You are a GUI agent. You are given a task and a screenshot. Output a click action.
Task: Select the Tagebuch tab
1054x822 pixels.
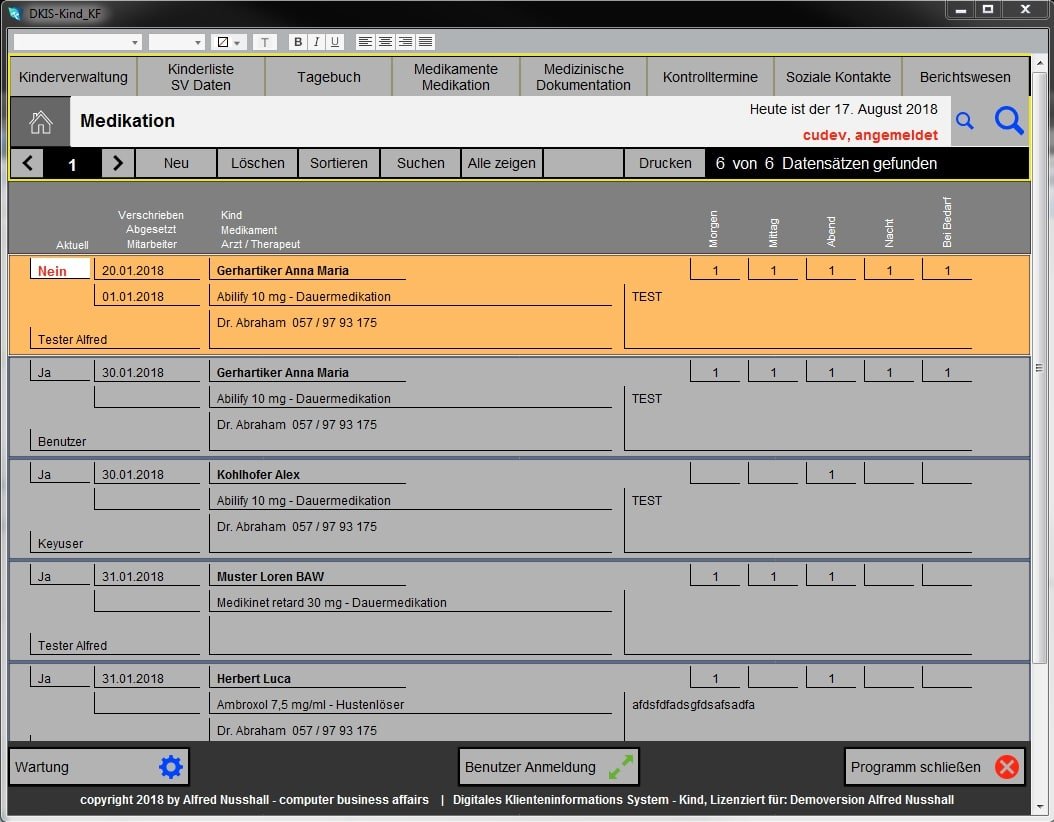point(329,77)
